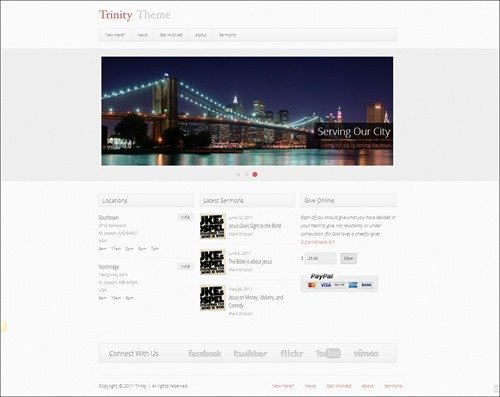Screen dimensions: 500x397
Task: Click the Serving Our City caption
Action: click(x=353, y=132)
